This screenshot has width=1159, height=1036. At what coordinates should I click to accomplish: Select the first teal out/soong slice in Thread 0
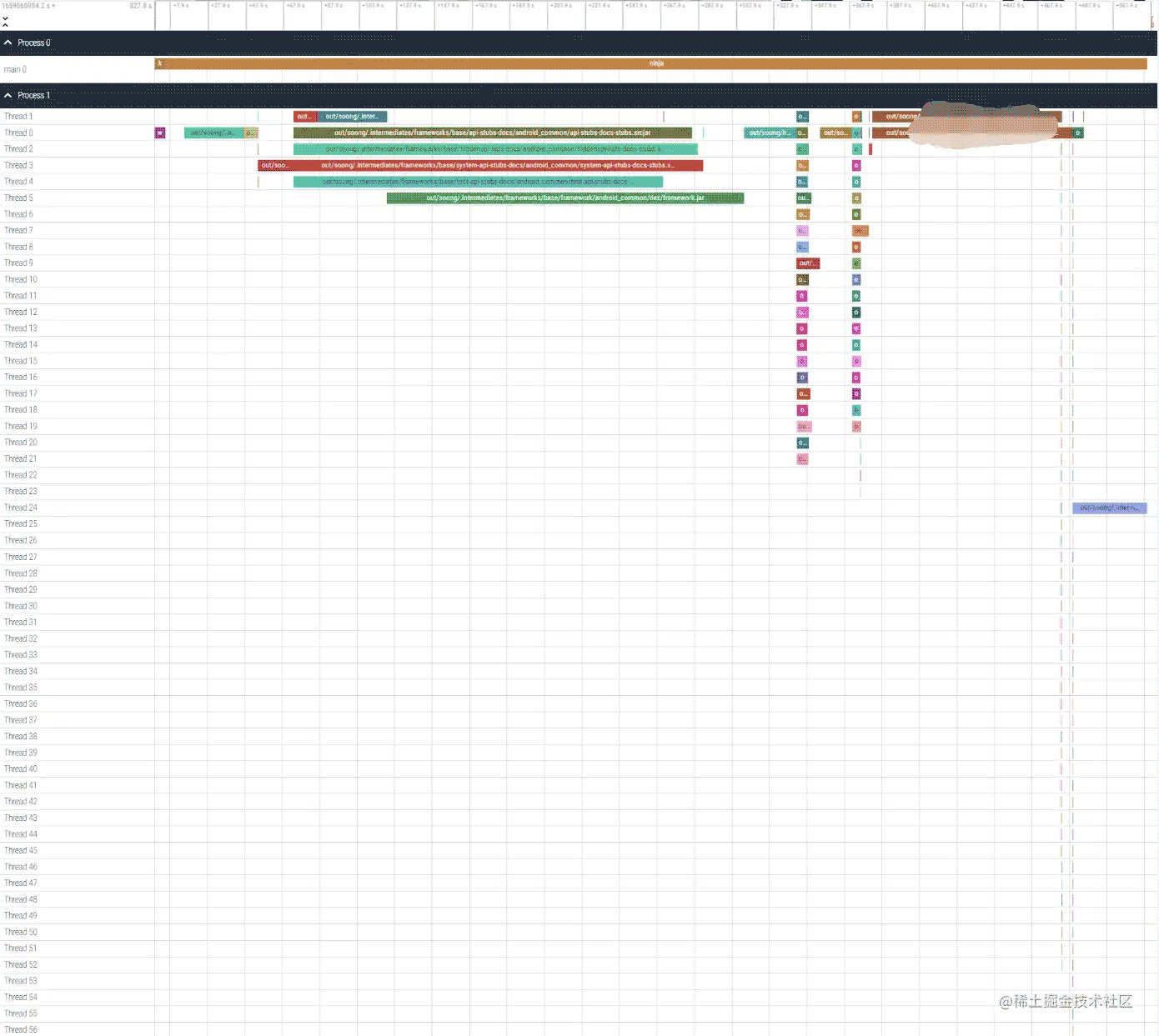214,133
